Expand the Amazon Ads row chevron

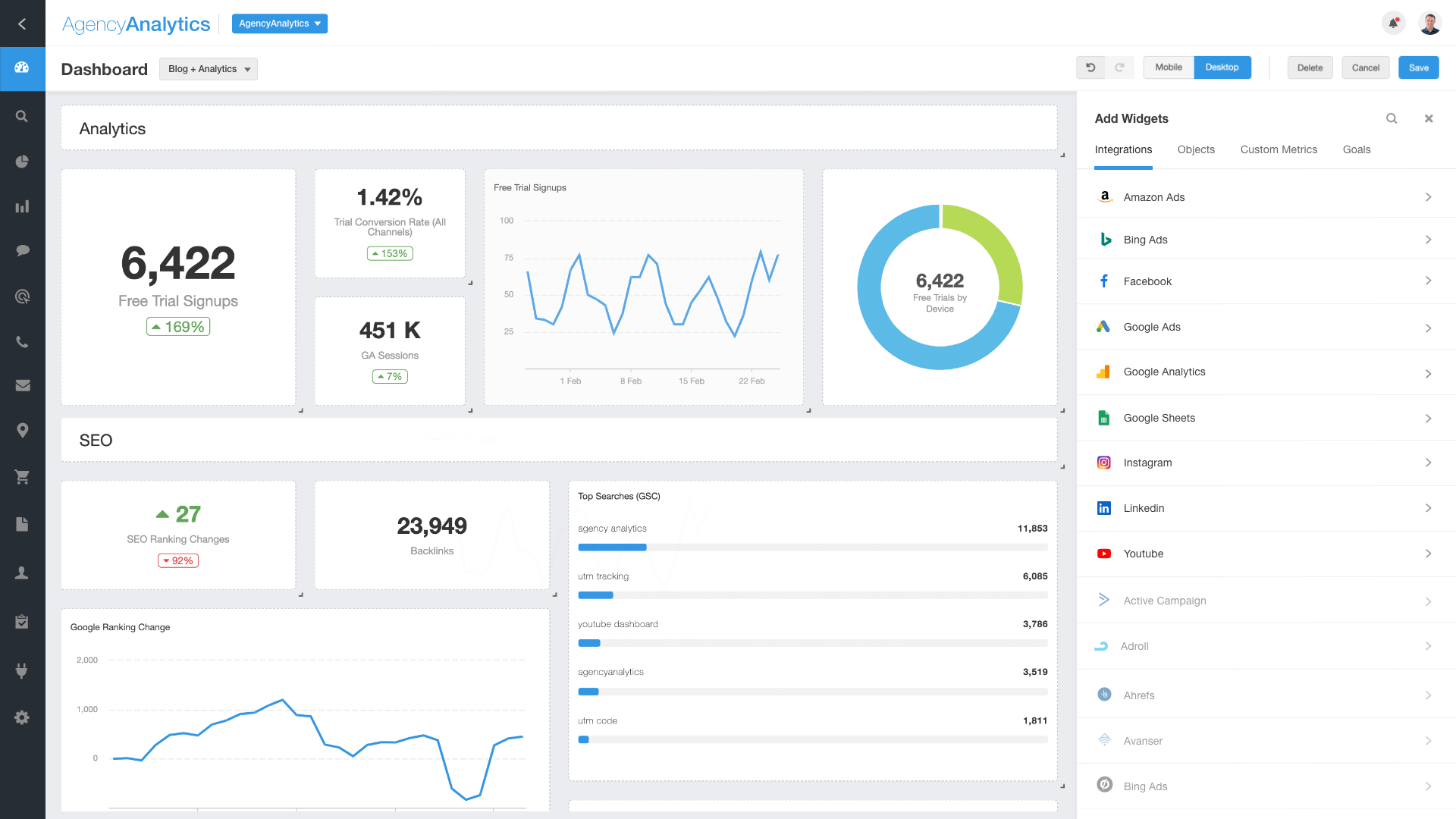pos(1428,197)
